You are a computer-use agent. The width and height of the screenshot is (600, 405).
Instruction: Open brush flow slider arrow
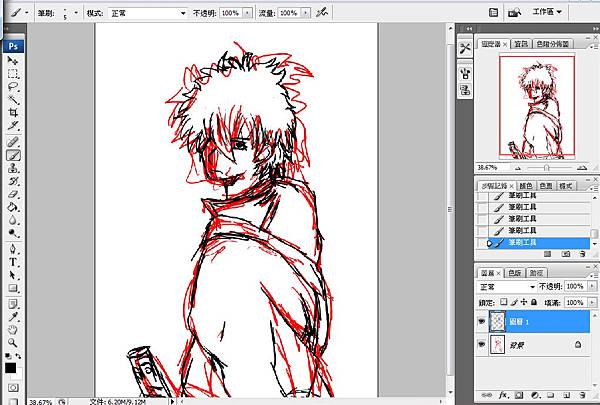click(305, 13)
